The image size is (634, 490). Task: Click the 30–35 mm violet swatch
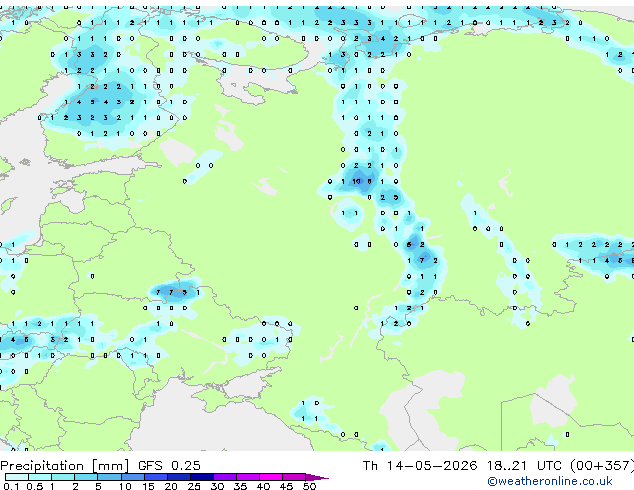pyautogui.click(x=225, y=477)
